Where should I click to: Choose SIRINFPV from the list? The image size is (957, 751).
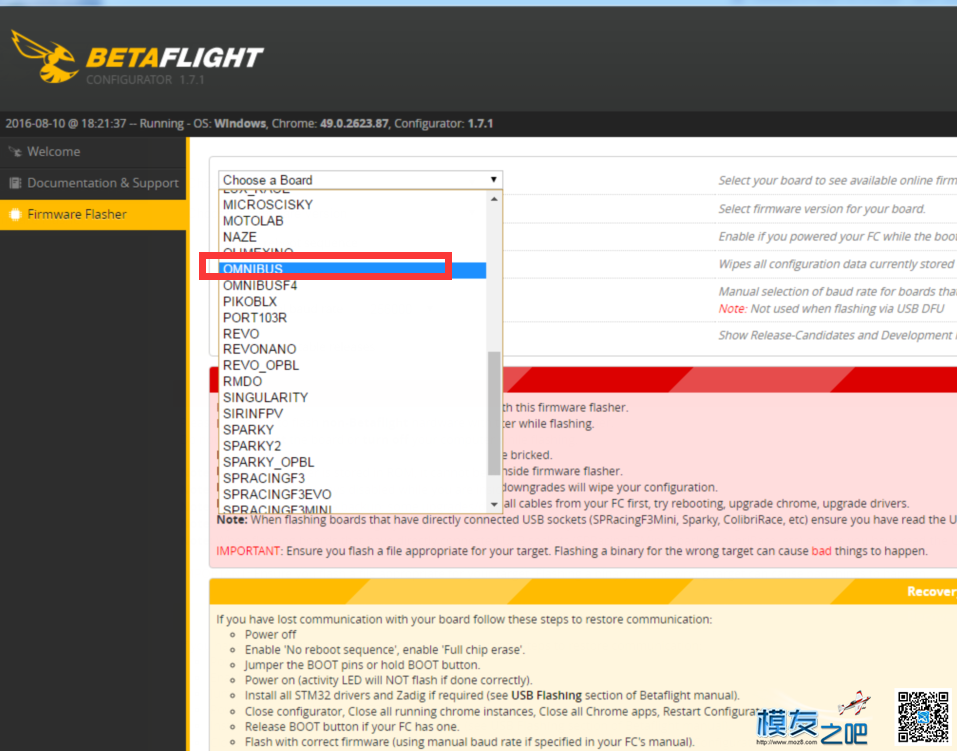pos(353,413)
